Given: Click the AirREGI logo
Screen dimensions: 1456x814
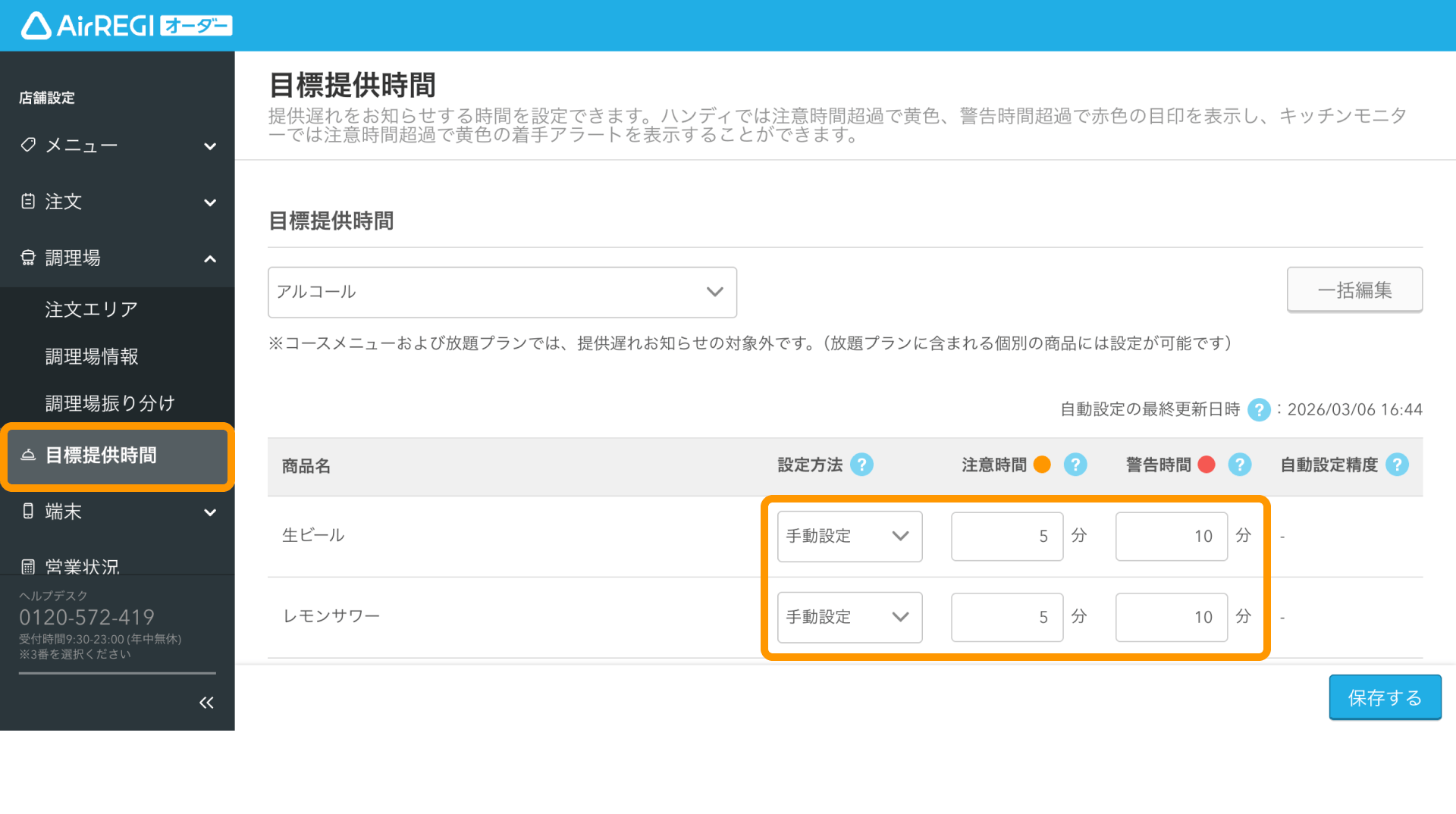Looking at the screenshot, I should 127,26.
